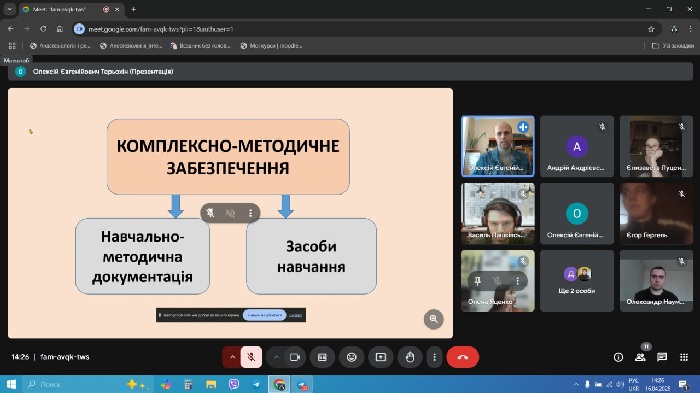The width and height of the screenshot is (700, 393).
Task: Open the chat with everyone panel
Action: coord(662,357)
